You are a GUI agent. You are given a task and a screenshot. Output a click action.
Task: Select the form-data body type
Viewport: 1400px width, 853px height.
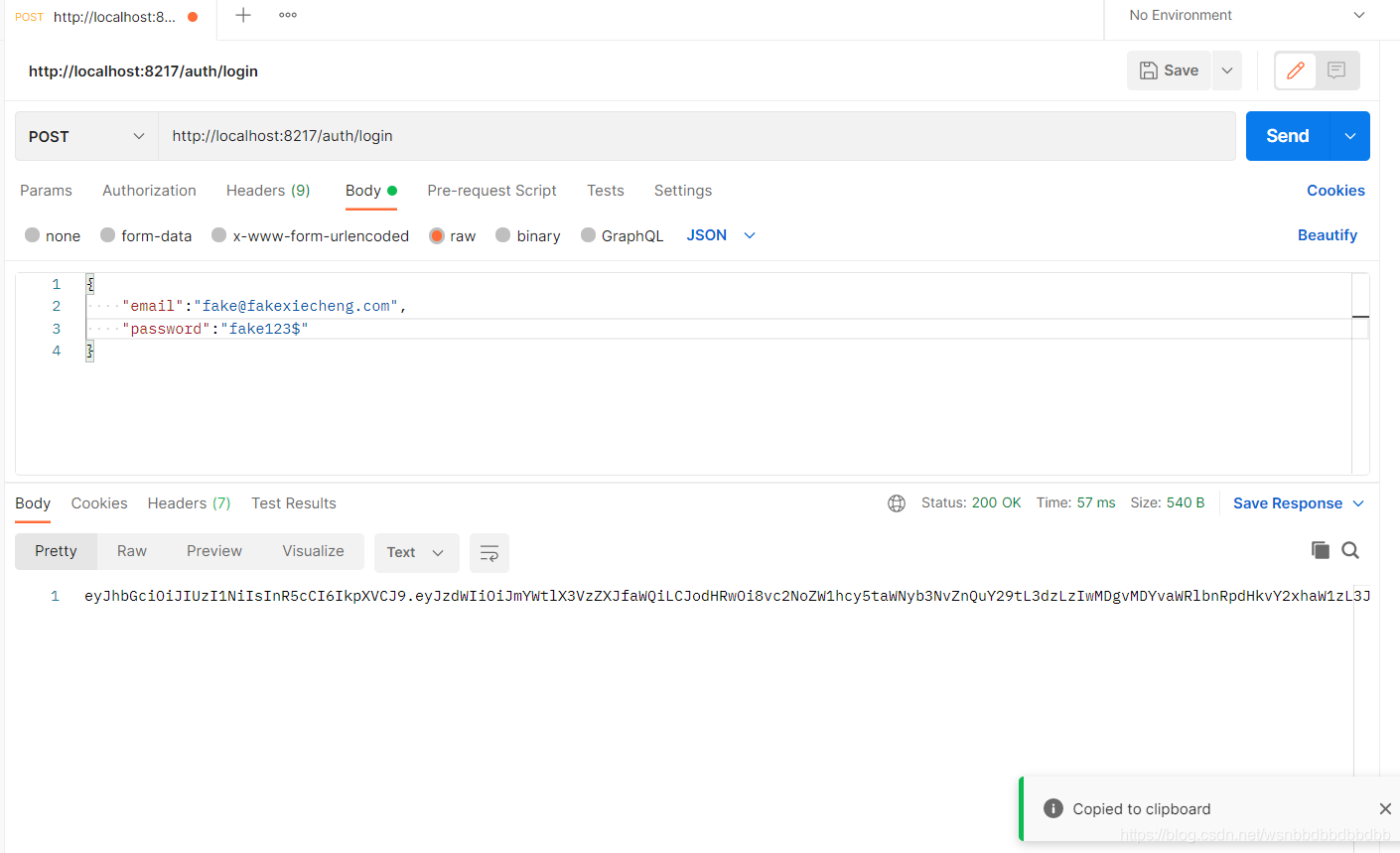coord(146,235)
